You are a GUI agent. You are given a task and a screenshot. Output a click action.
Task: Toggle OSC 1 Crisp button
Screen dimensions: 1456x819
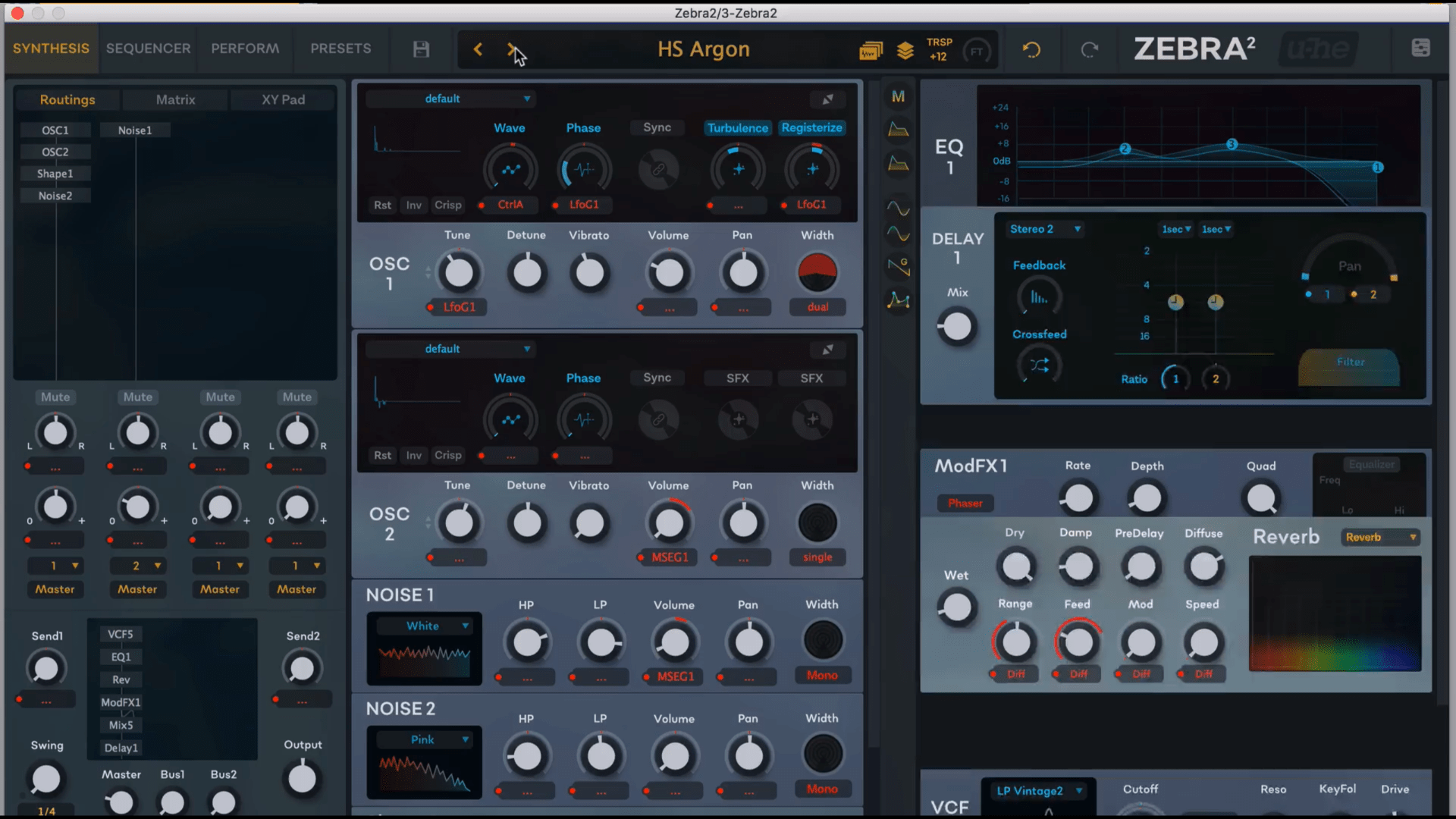(447, 205)
